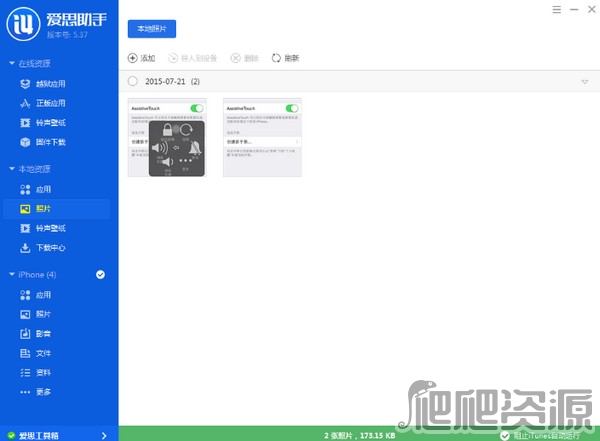Expand 爱思工具箱 with the chevron arrow
The width and height of the screenshot is (600, 441).
104,436
